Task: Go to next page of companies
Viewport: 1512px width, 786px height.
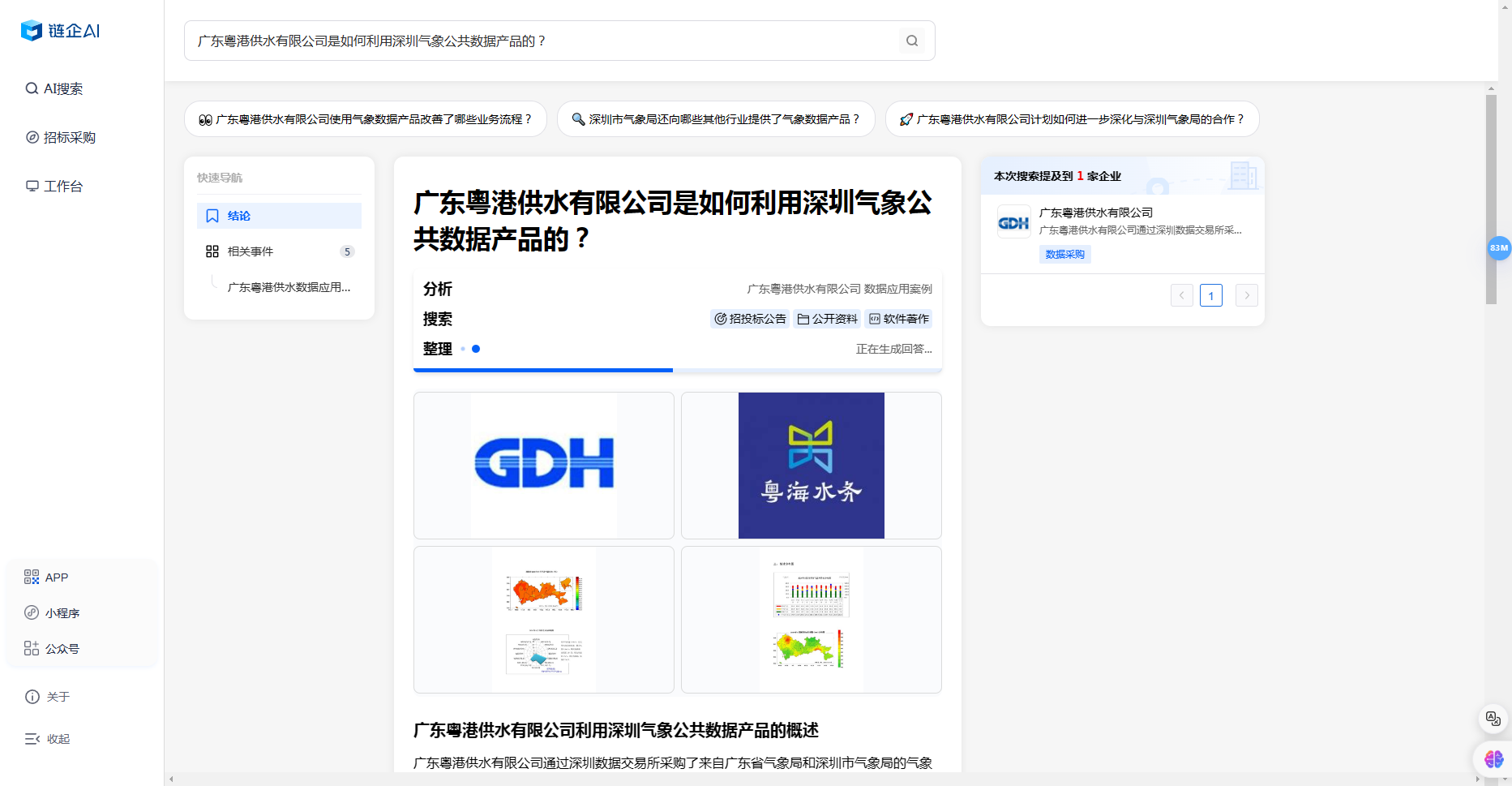Action: 1246,295
